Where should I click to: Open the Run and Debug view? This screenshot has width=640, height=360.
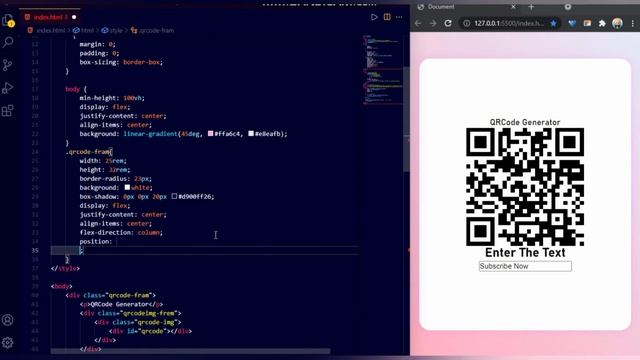[8, 88]
